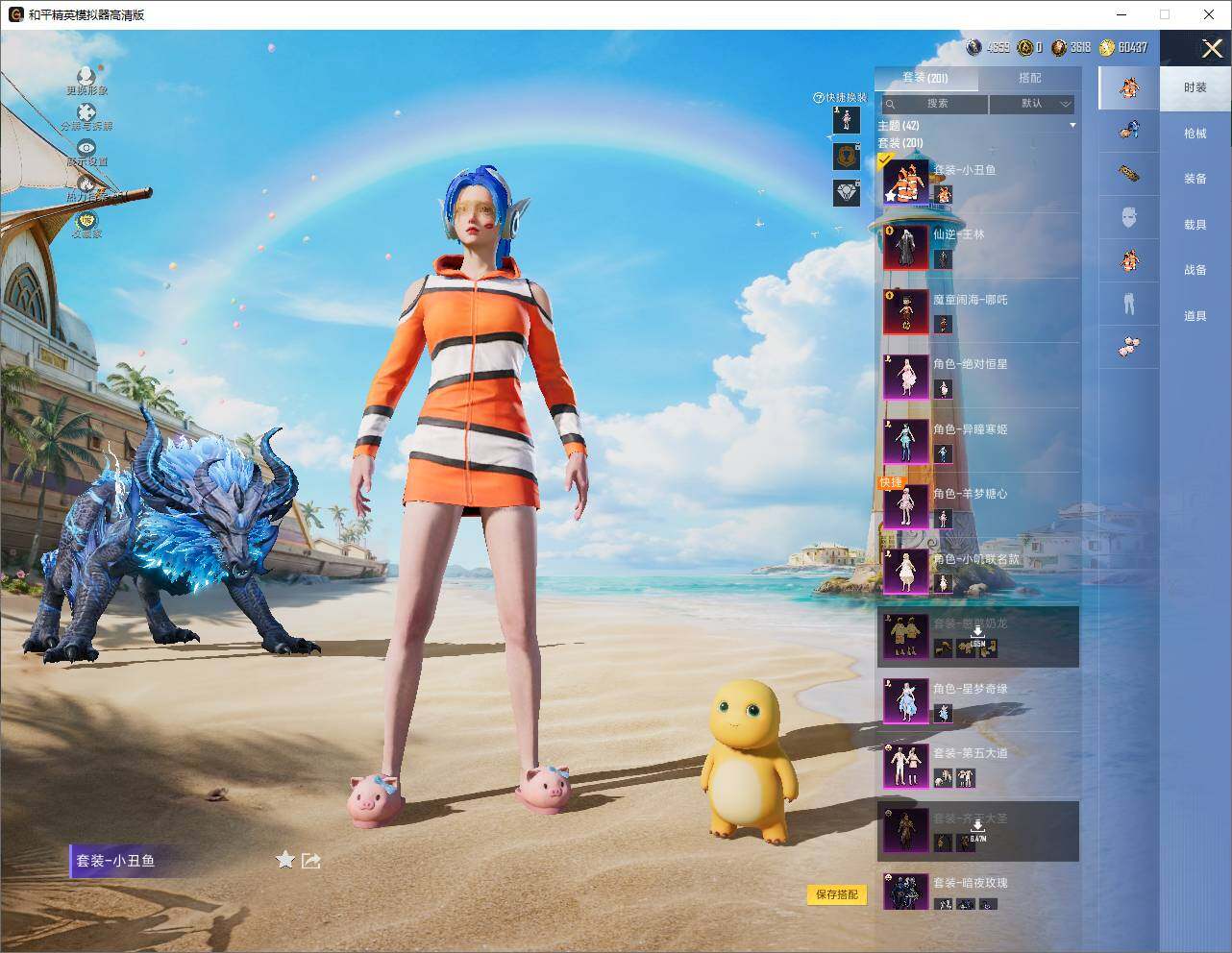This screenshot has width=1232, height=953.
Task: Open the 更换形象 change-avatar icon
Action: [86, 76]
